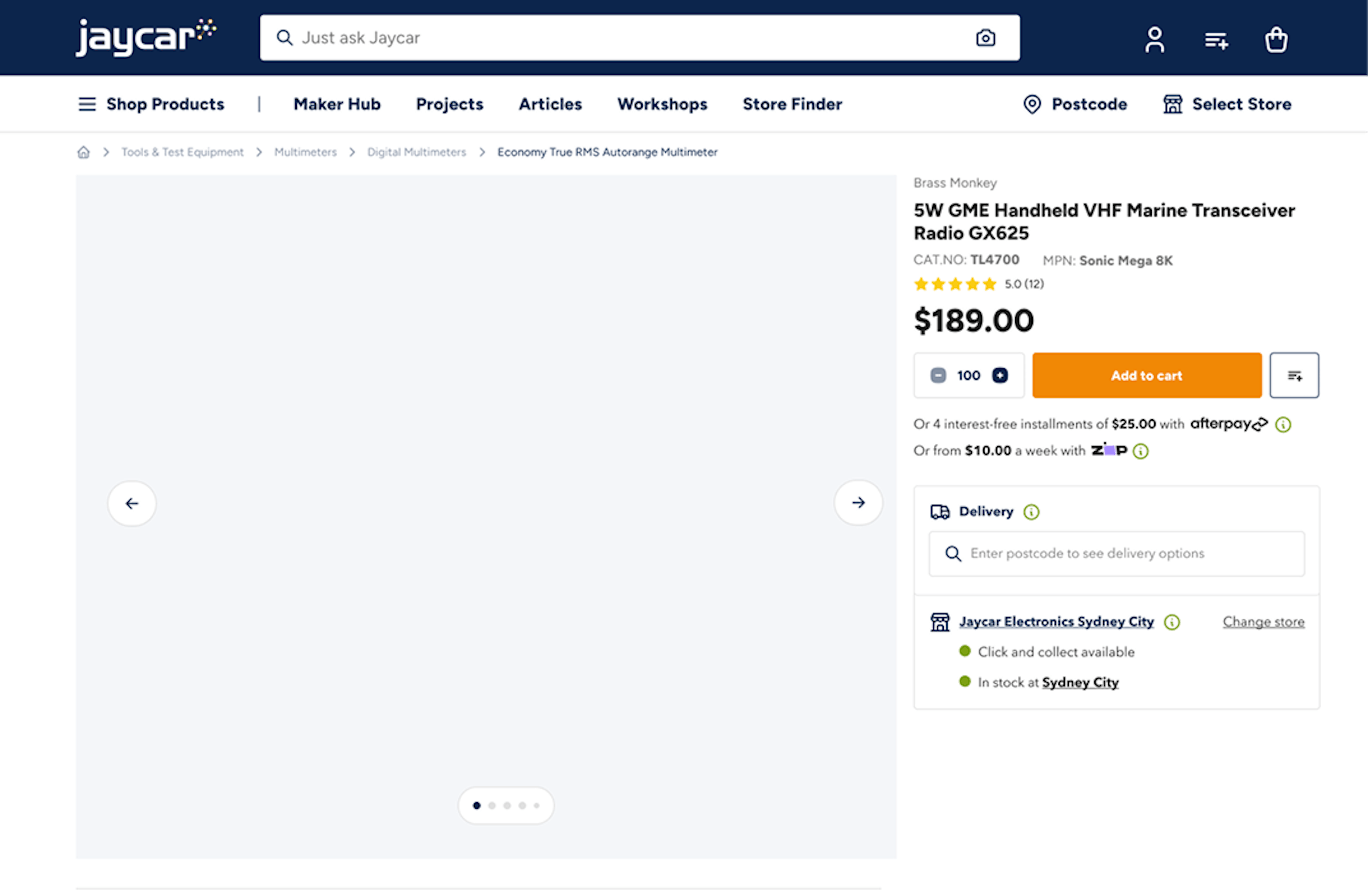The height and width of the screenshot is (896, 1368).
Task: Select the second carousel dot indicator
Action: tap(492, 805)
